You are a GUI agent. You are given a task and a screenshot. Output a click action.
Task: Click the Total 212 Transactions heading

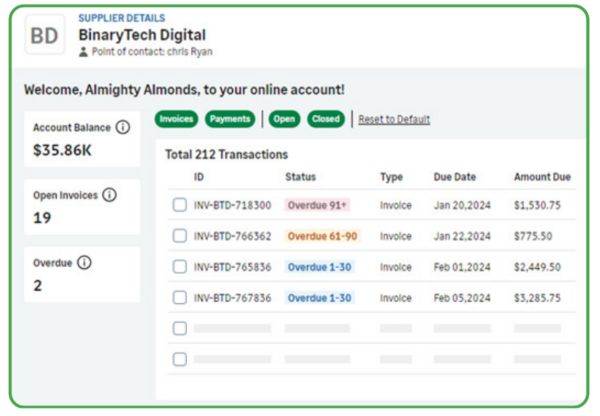[227, 155]
